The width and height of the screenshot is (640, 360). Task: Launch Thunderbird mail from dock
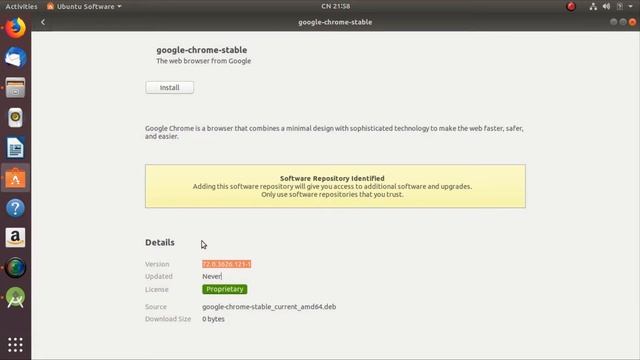[16, 57]
